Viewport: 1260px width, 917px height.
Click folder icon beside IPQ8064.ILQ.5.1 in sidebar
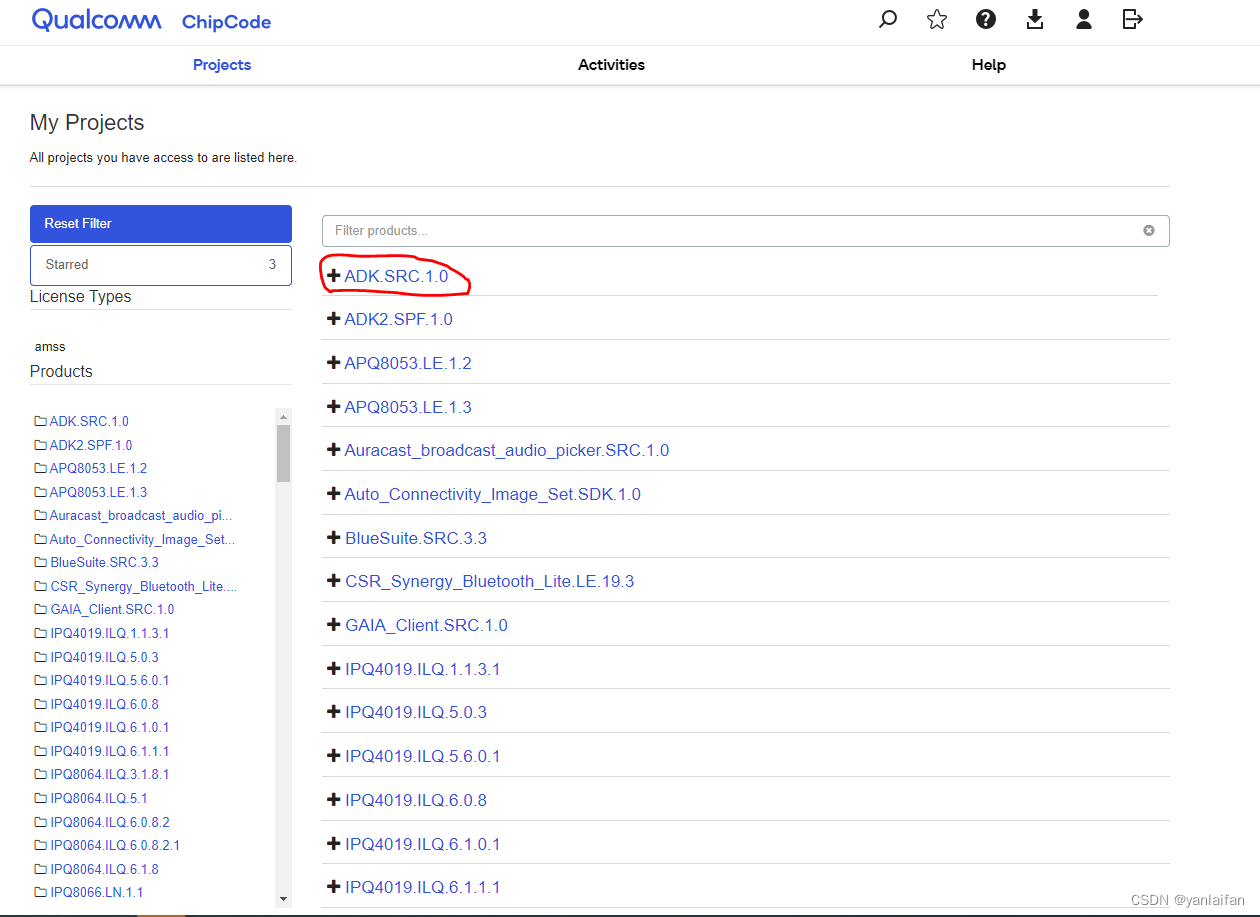pyautogui.click(x=41, y=798)
